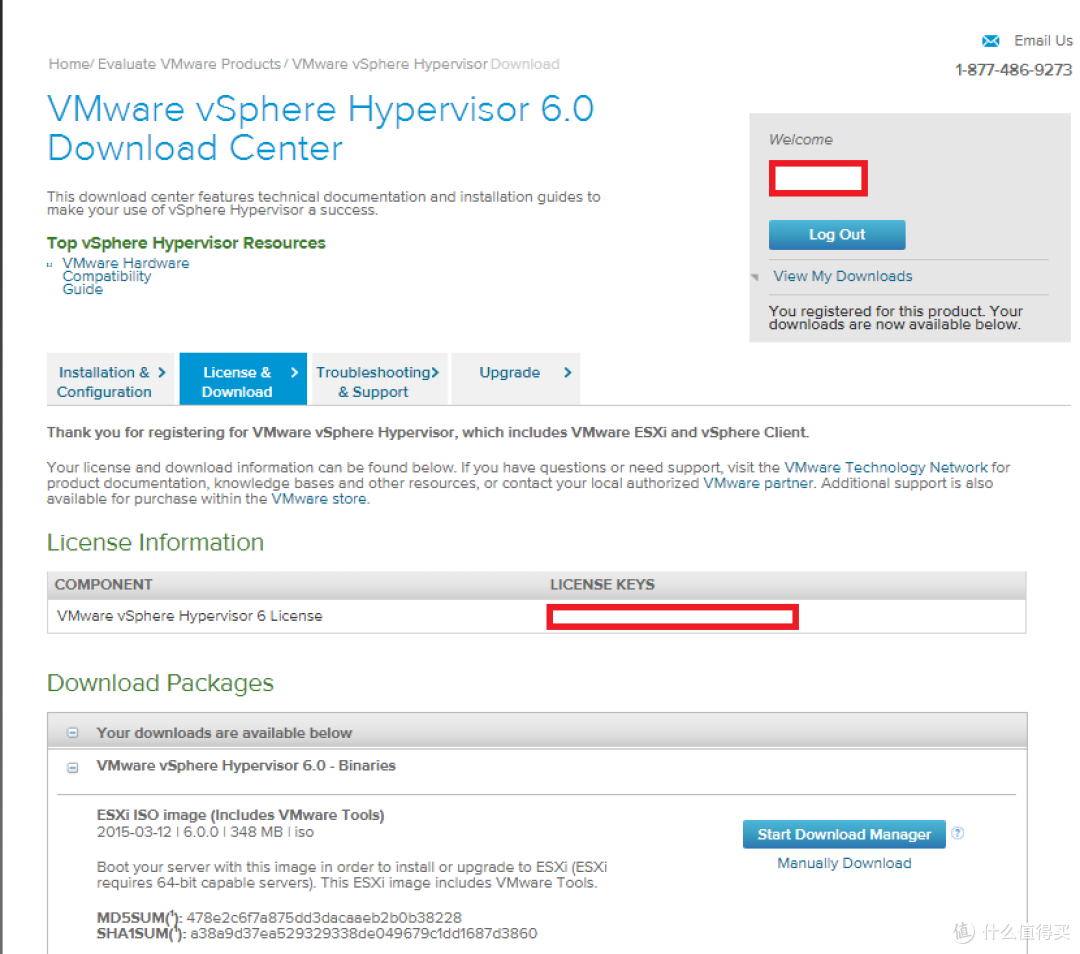Open VMware Hardware Compatibility Guide link
Image resolution: width=1080 pixels, height=954 pixels.
125,276
